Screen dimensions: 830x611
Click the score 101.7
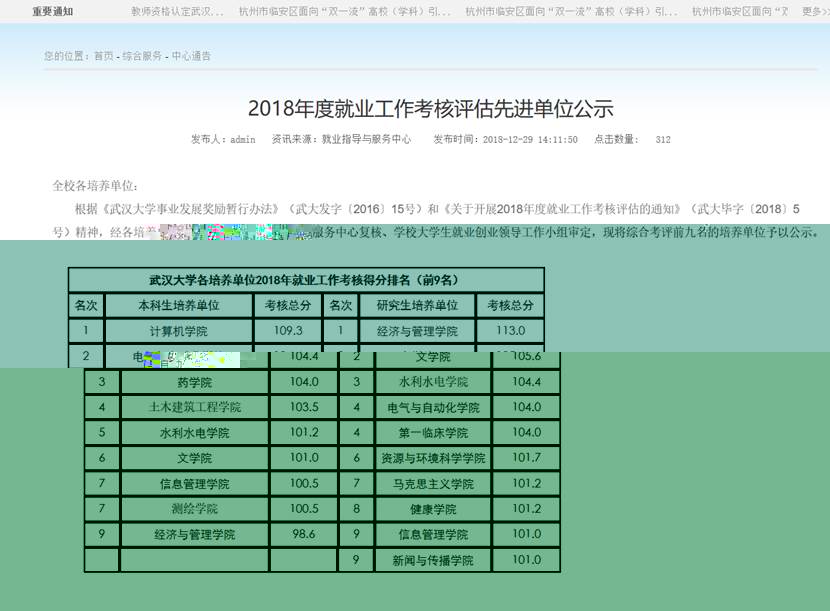coord(527,457)
